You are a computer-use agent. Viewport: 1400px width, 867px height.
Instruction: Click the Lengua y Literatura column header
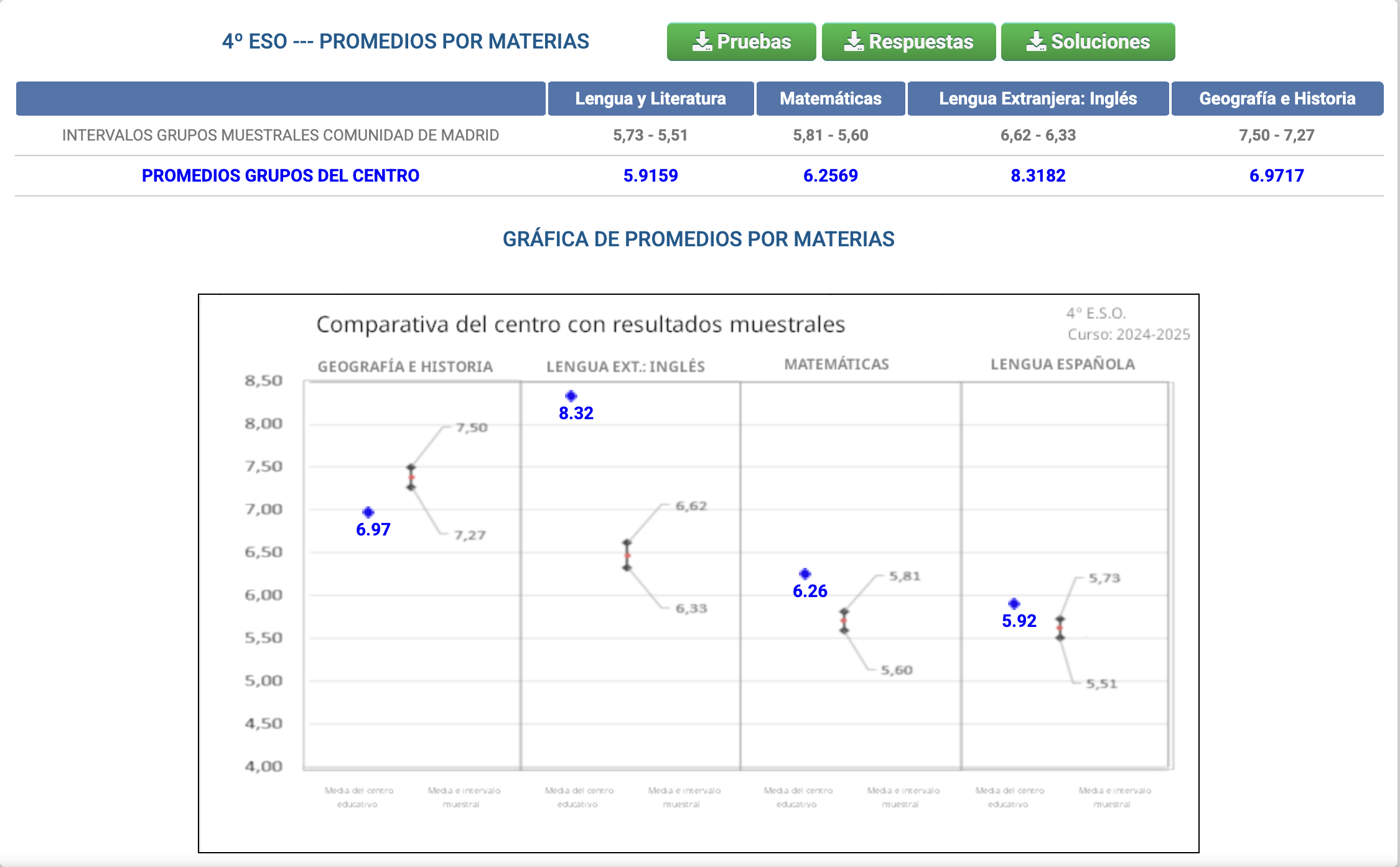click(x=650, y=98)
